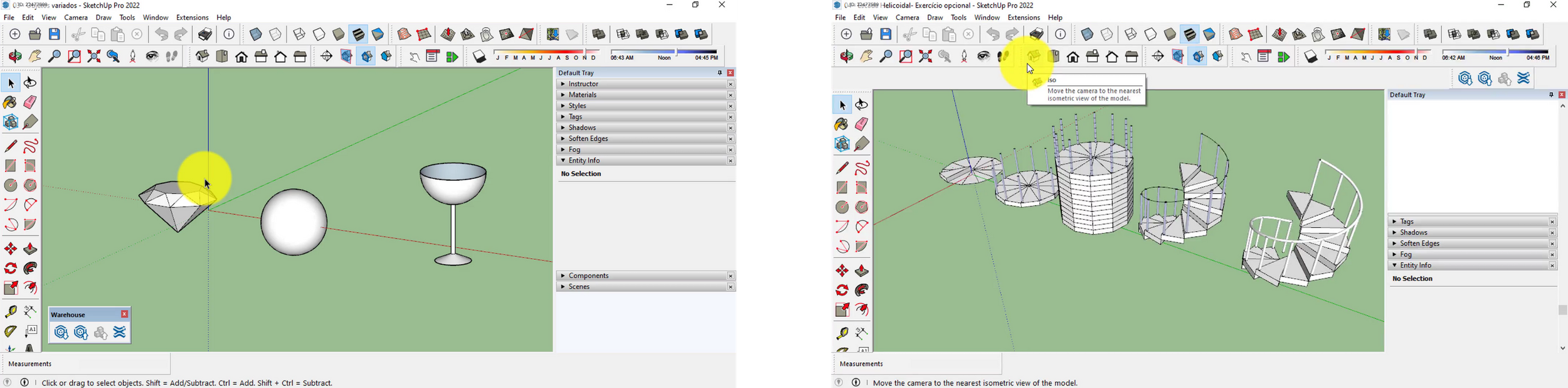Choose the Rotate tool in the Helicoidal window
The width and height of the screenshot is (1568, 388).
(x=842, y=291)
